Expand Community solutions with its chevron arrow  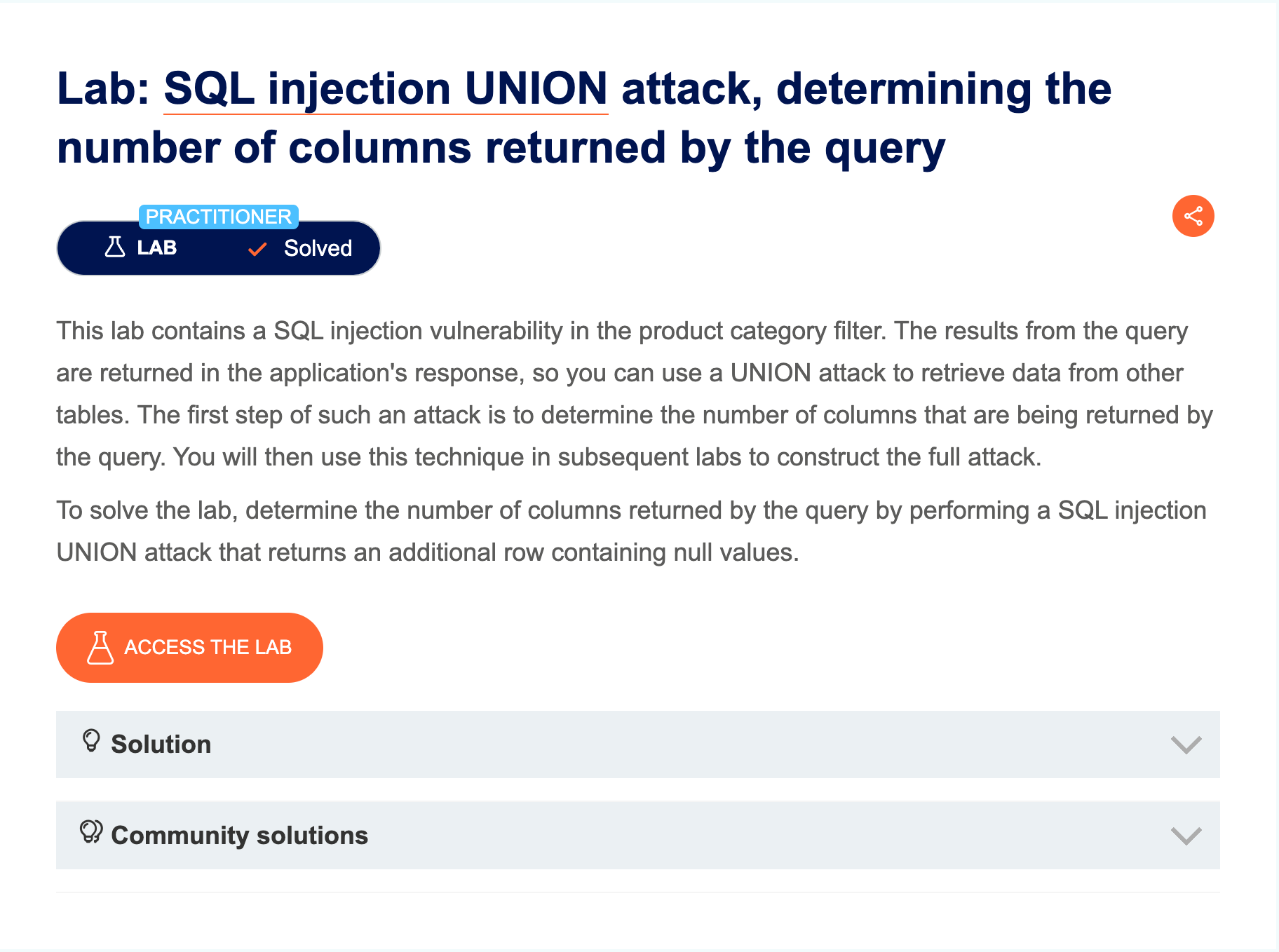click(1186, 836)
